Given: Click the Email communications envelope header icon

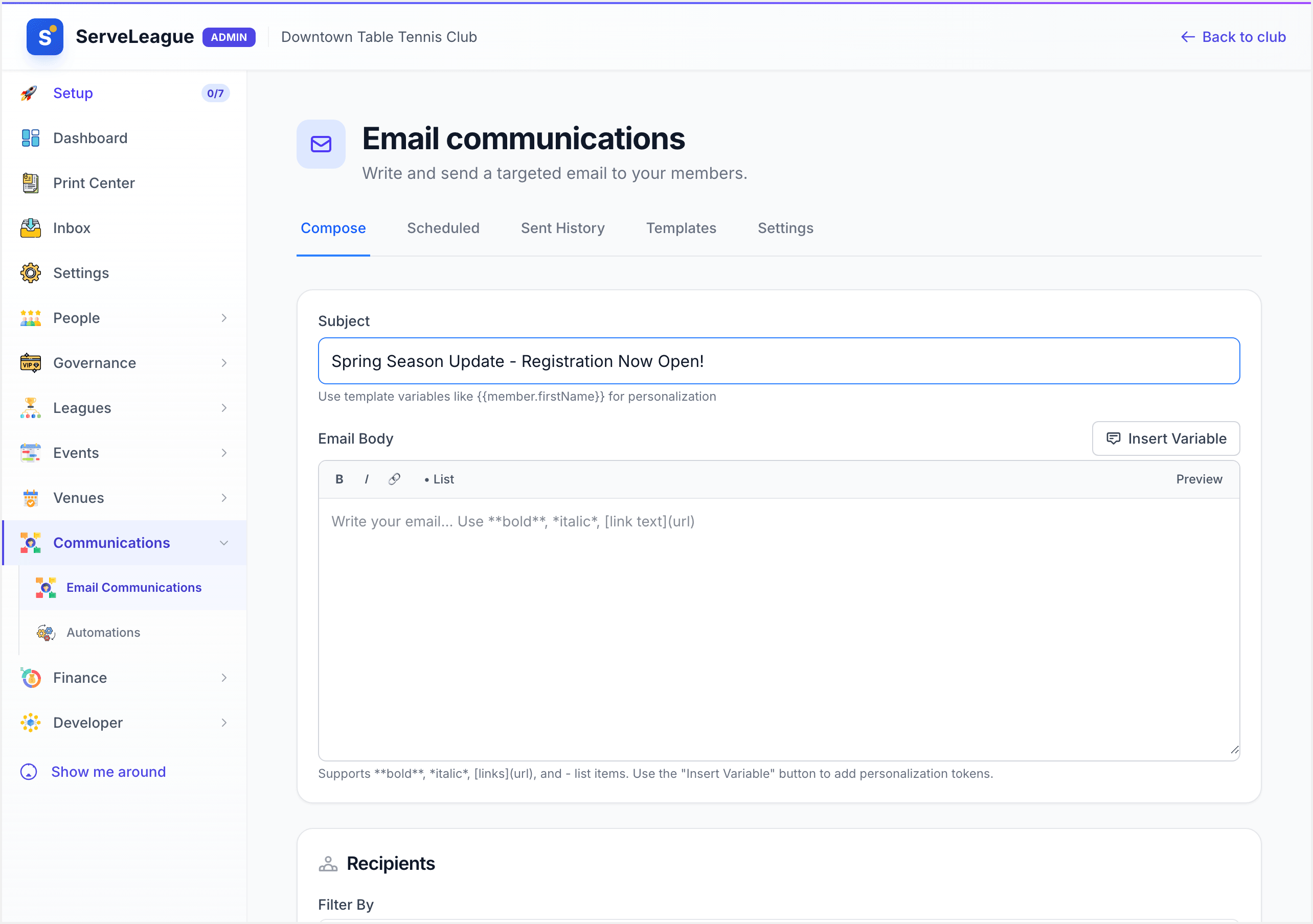Looking at the screenshot, I should [x=321, y=144].
